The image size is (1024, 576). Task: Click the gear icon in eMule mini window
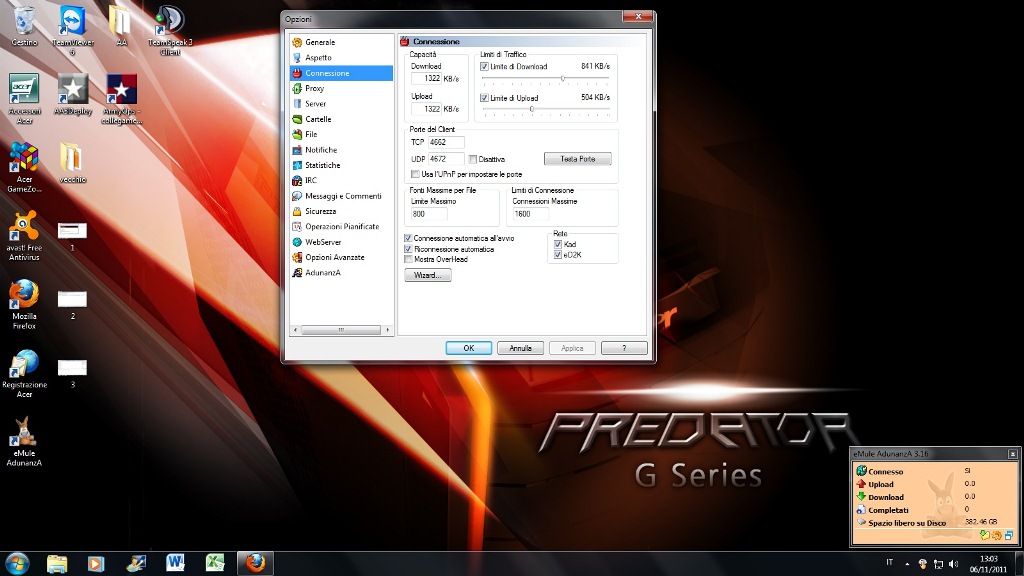click(995, 535)
